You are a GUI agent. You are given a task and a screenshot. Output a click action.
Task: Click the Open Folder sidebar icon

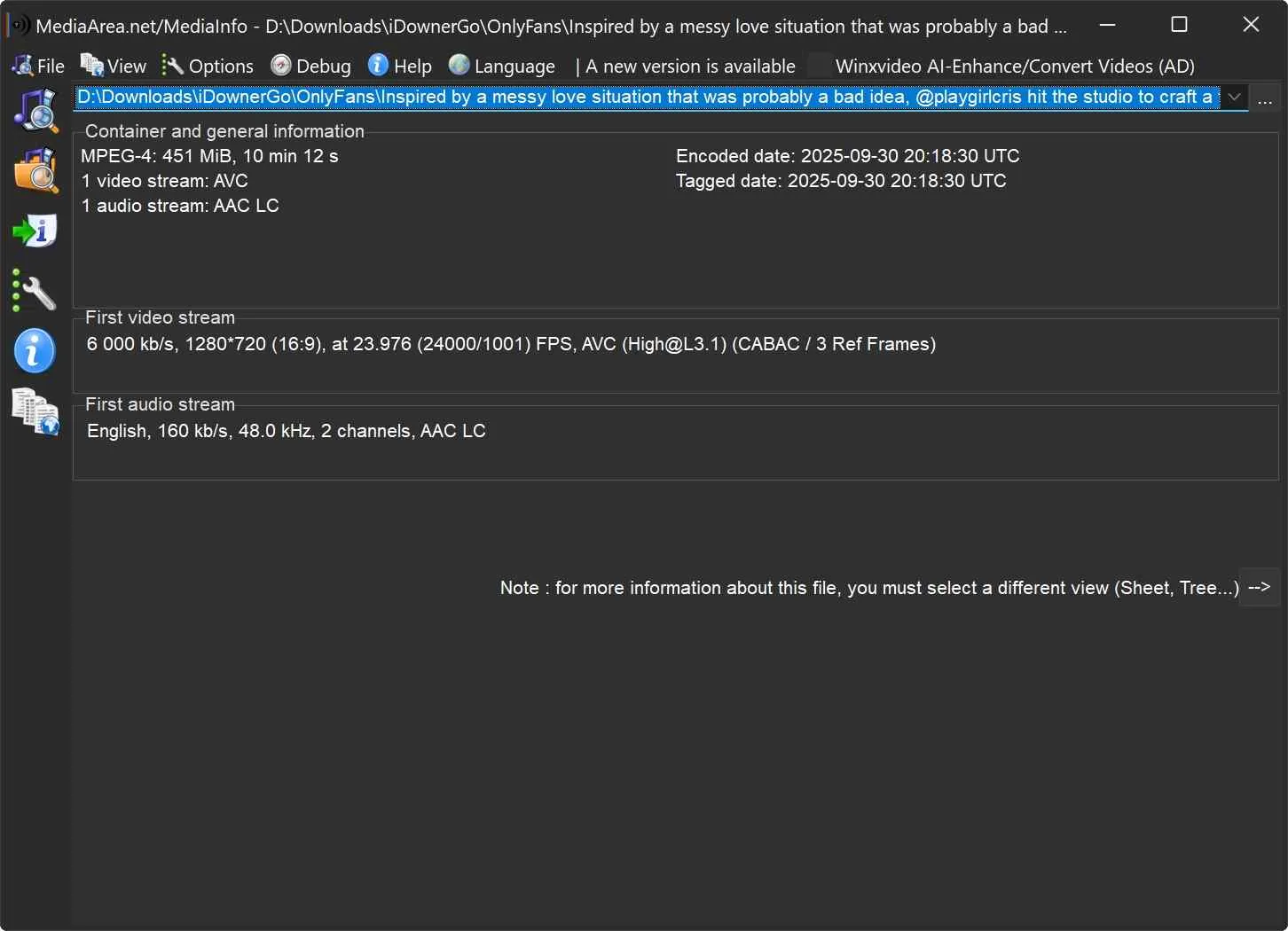(x=35, y=170)
